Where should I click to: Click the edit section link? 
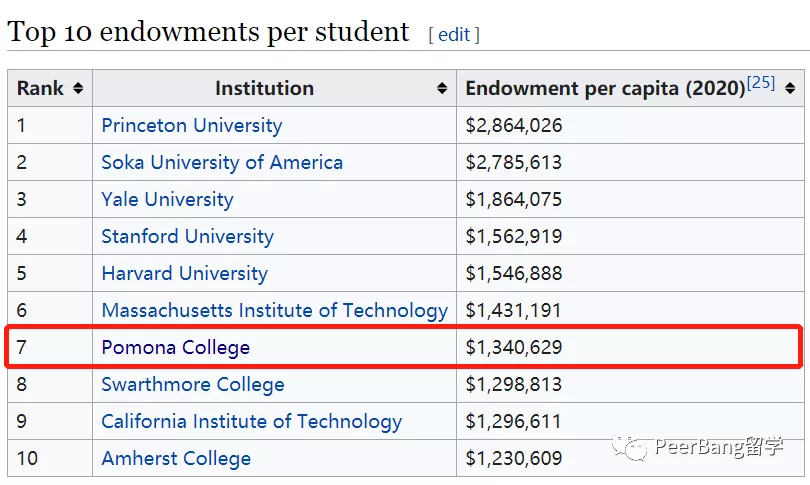tap(454, 35)
